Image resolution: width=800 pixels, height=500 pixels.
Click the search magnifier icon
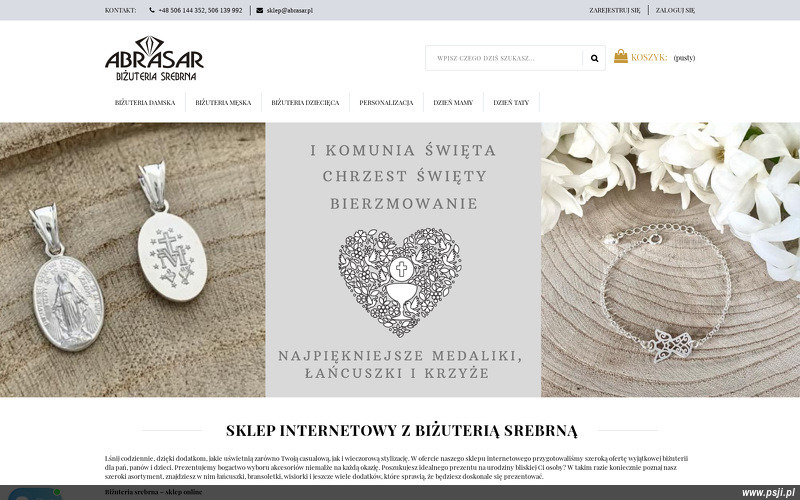click(594, 58)
